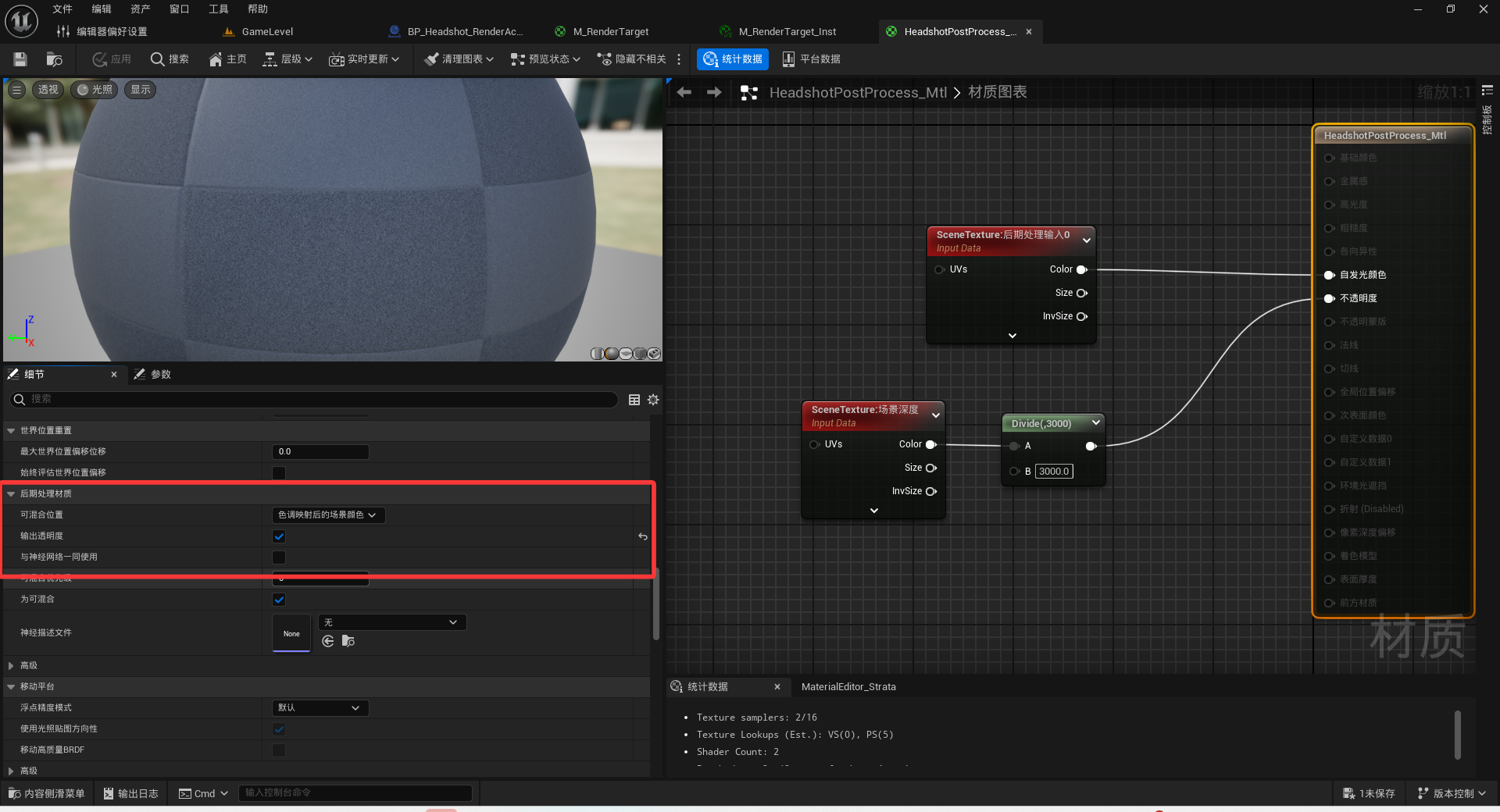1500x812 pixels.
Task: Open the 文件 menu
Action: pos(62,9)
